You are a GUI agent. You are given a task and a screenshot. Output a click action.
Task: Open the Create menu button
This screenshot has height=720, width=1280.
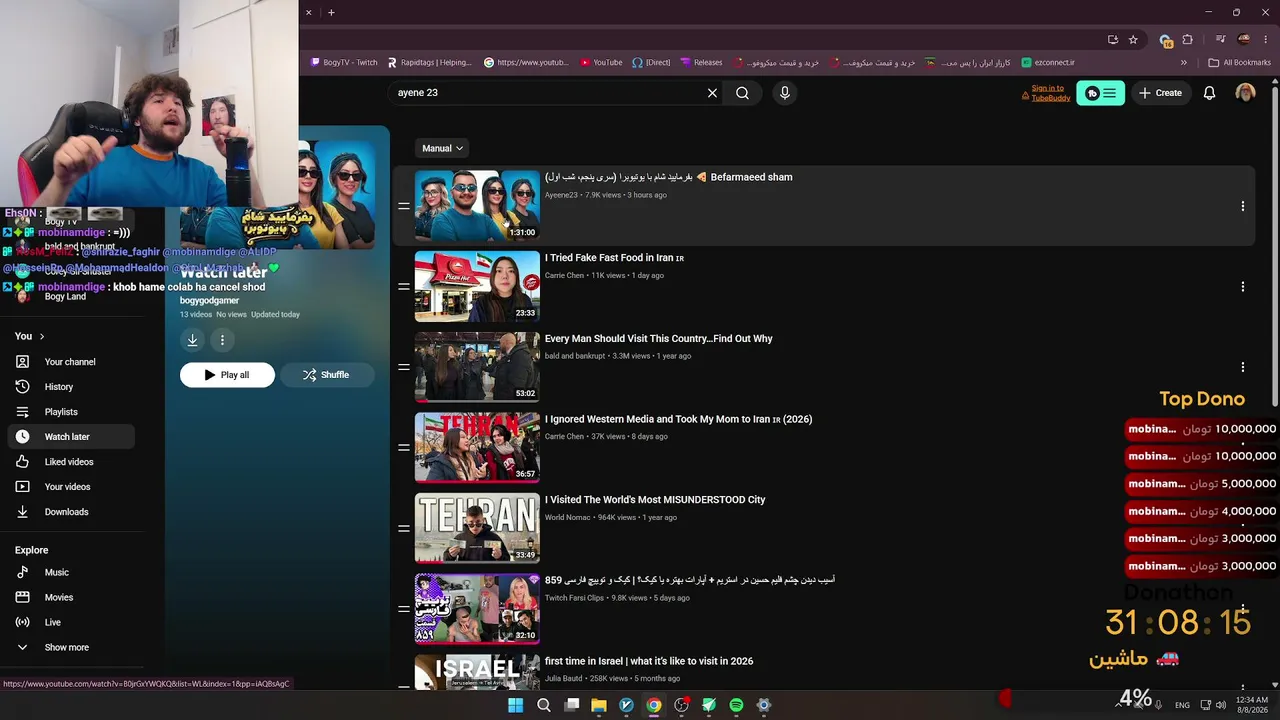[x=1160, y=93]
